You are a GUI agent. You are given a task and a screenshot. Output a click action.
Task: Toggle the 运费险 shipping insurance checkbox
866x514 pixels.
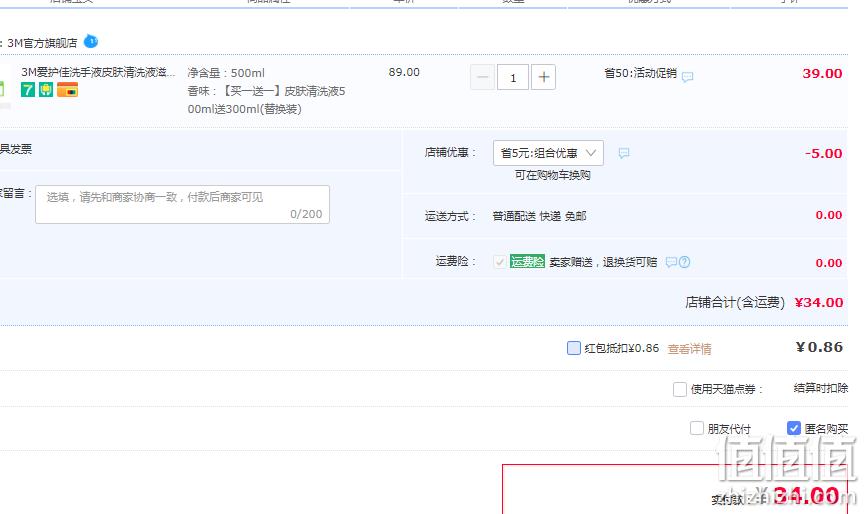coord(499,262)
